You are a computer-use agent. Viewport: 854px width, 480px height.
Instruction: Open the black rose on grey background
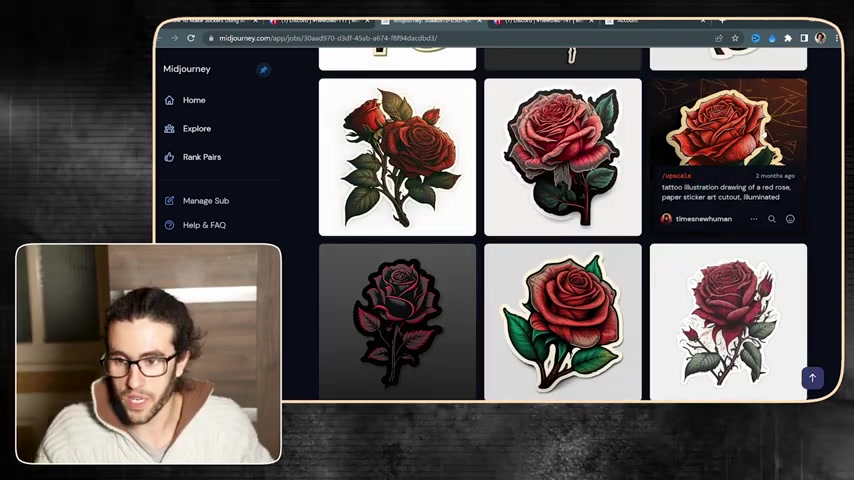[x=397, y=321]
